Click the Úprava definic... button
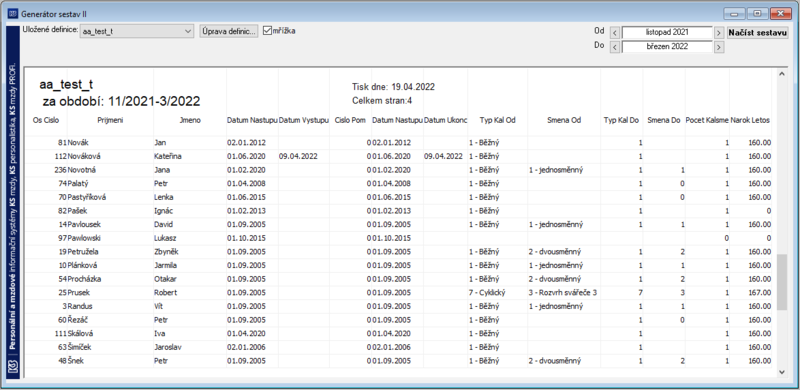Viewport: 800px width, 390px height. pos(229,31)
